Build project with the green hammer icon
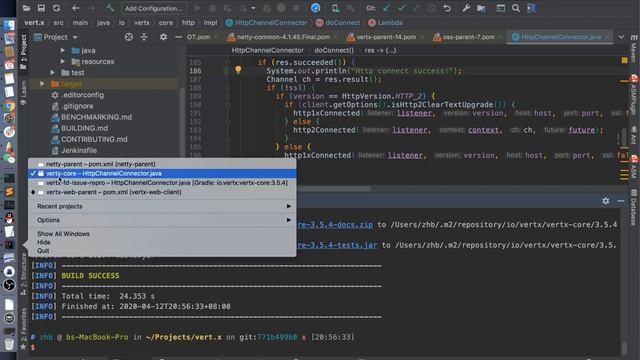Screen dimensions: 640x360 click(x=110, y=8)
